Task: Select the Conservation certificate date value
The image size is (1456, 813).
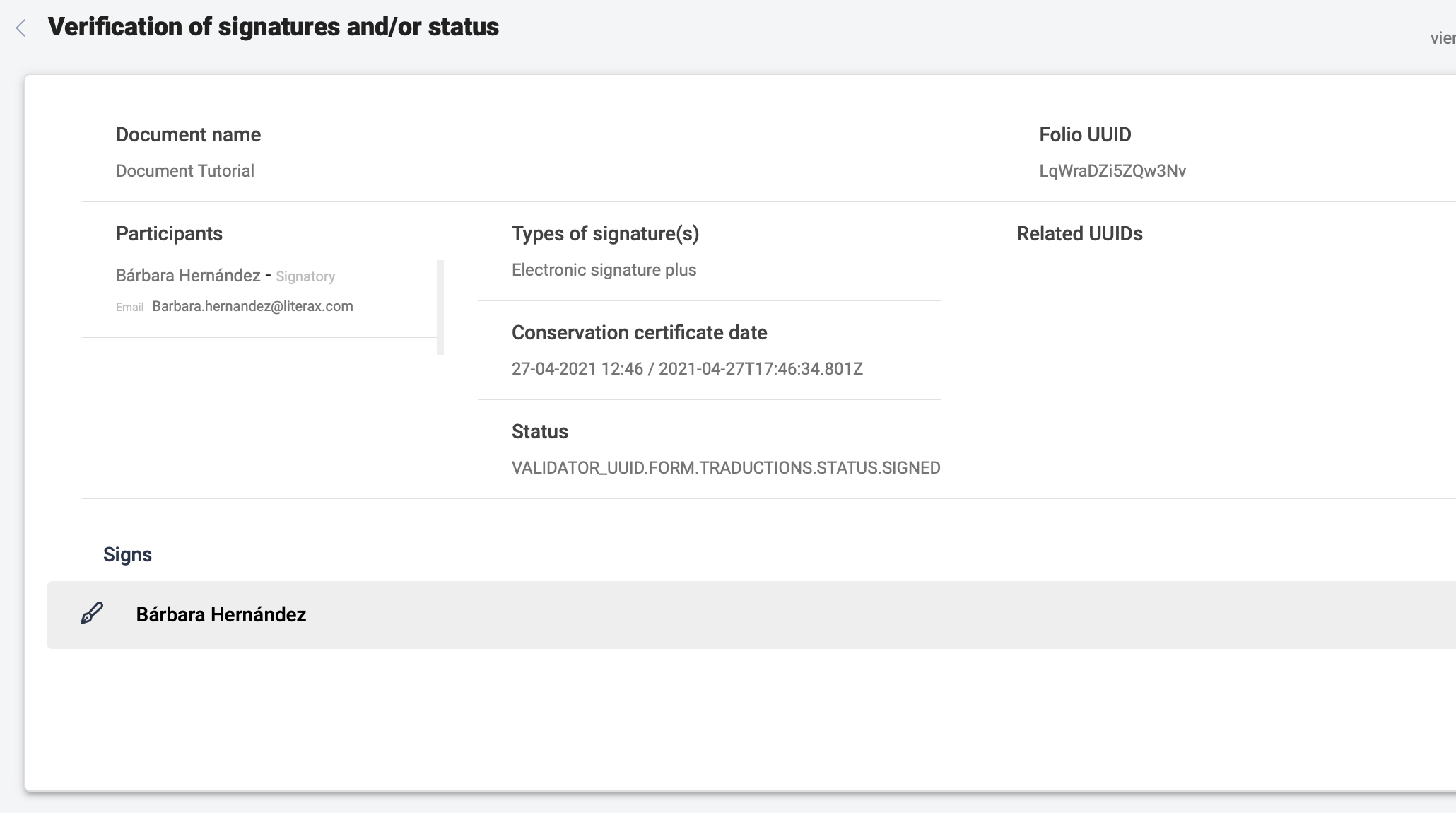Action: [687, 368]
